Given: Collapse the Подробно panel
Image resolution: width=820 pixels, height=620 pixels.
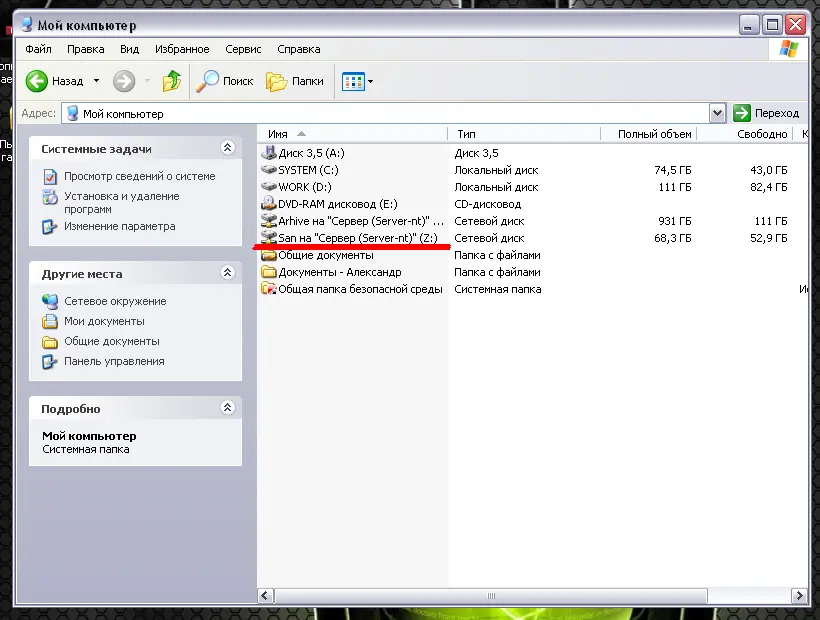Looking at the screenshot, I should [x=227, y=407].
